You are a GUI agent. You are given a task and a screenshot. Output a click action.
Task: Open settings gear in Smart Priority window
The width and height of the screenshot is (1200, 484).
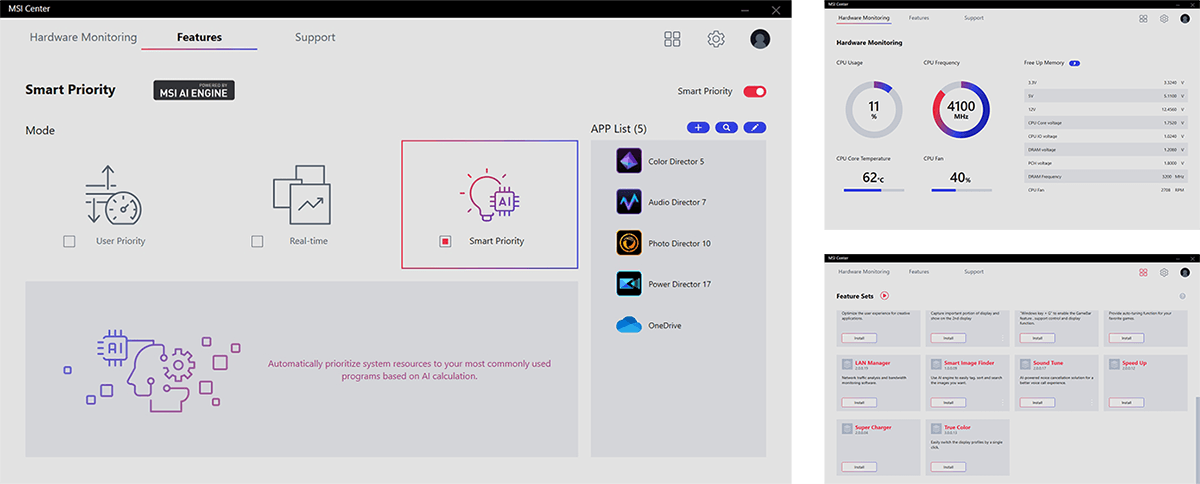tap(716, 39)
